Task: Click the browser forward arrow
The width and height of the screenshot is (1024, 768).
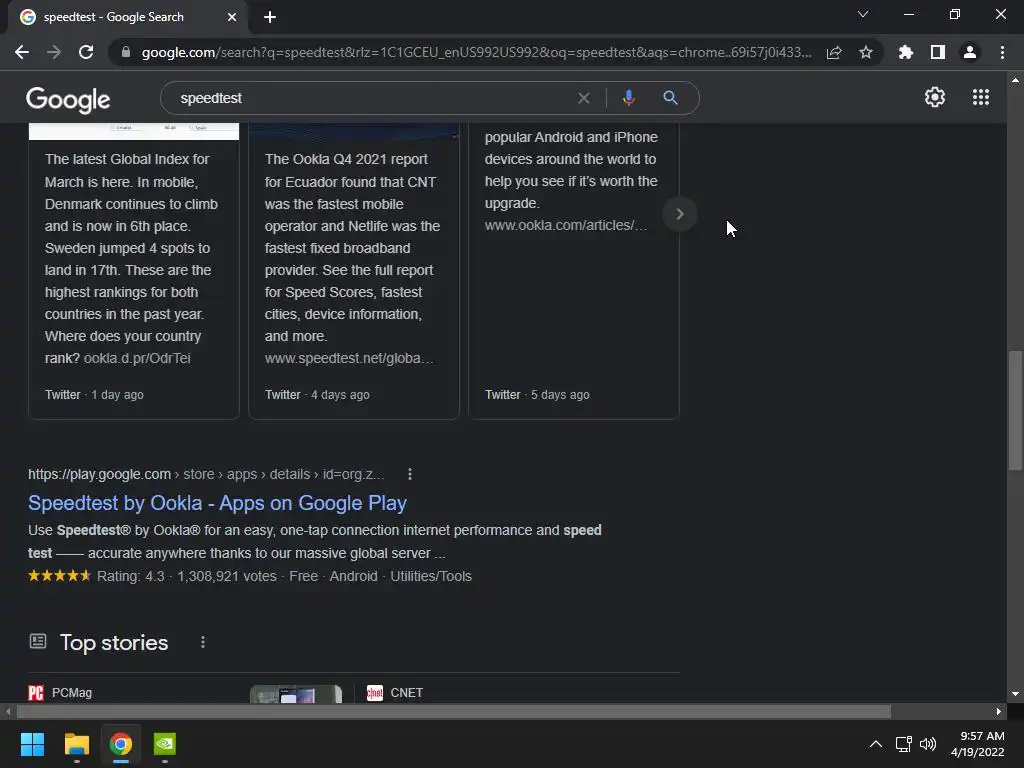Action: (54, 52)
